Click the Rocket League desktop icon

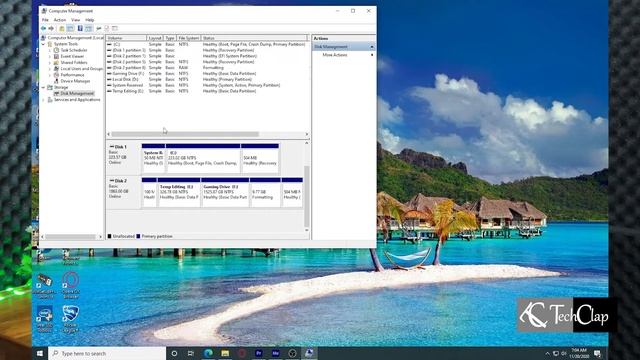pyautogui.click(x=71, y=319)
